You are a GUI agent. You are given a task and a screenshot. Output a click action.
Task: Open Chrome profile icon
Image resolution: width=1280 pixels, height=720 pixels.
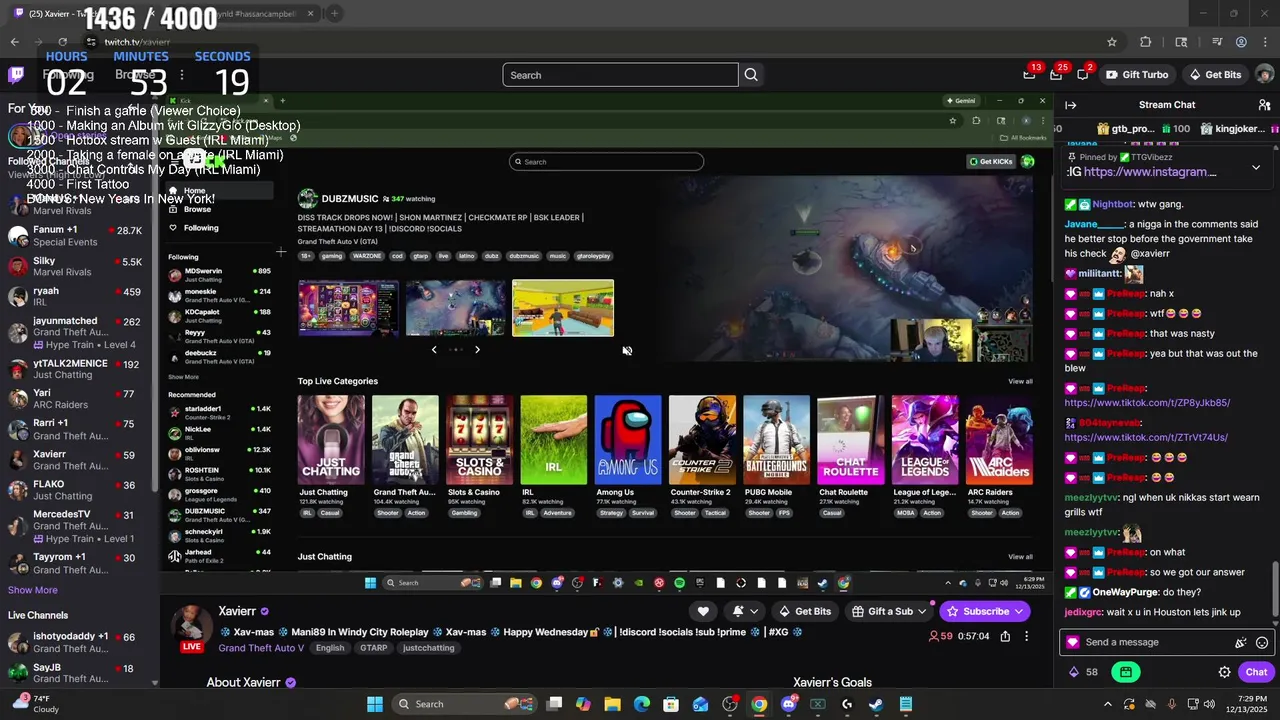(1241, 42)
